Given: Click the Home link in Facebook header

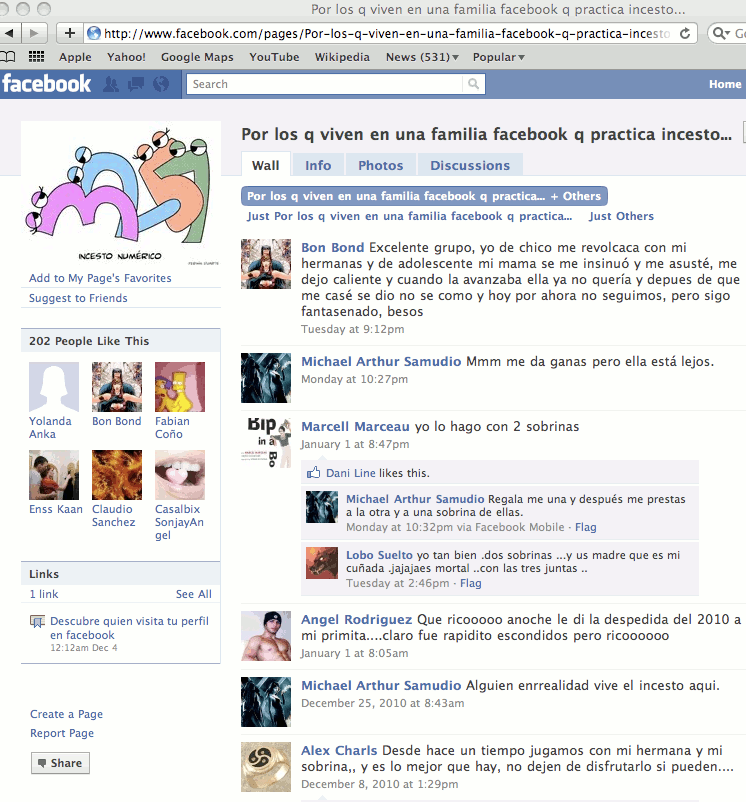Looking at the screenshot, I should pos(725,84).
